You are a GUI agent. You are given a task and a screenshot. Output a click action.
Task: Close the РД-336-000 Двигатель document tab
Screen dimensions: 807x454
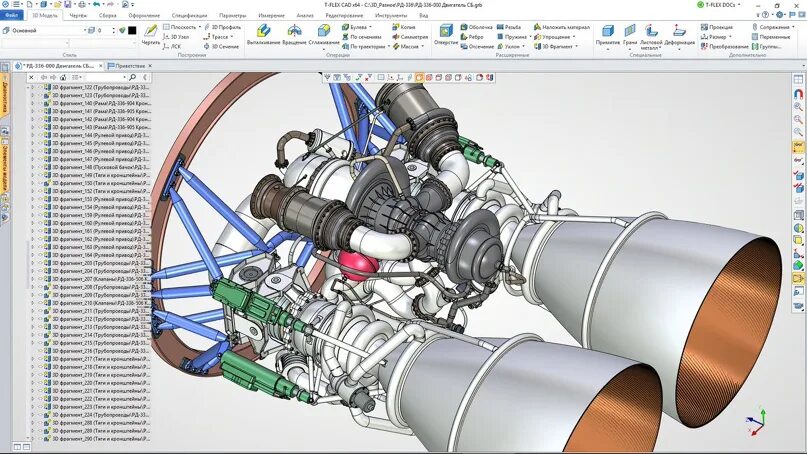[101, 66]
